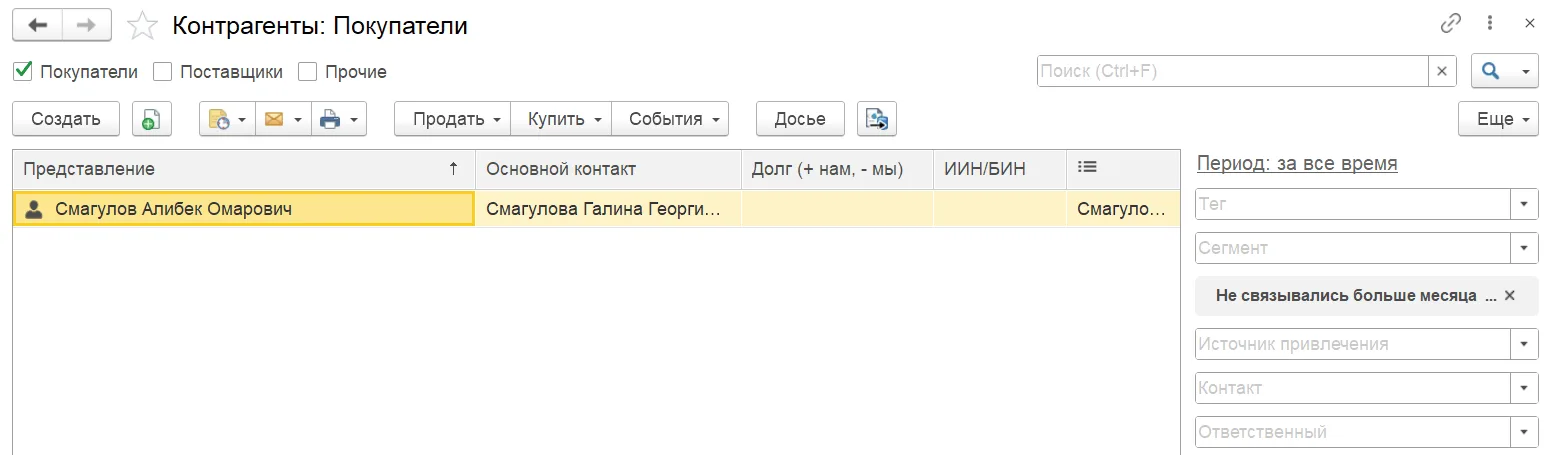The image size is (1545, 455).
Task: Open the Источник привлечения dropdown arrow
Action: pos(1524,344)
